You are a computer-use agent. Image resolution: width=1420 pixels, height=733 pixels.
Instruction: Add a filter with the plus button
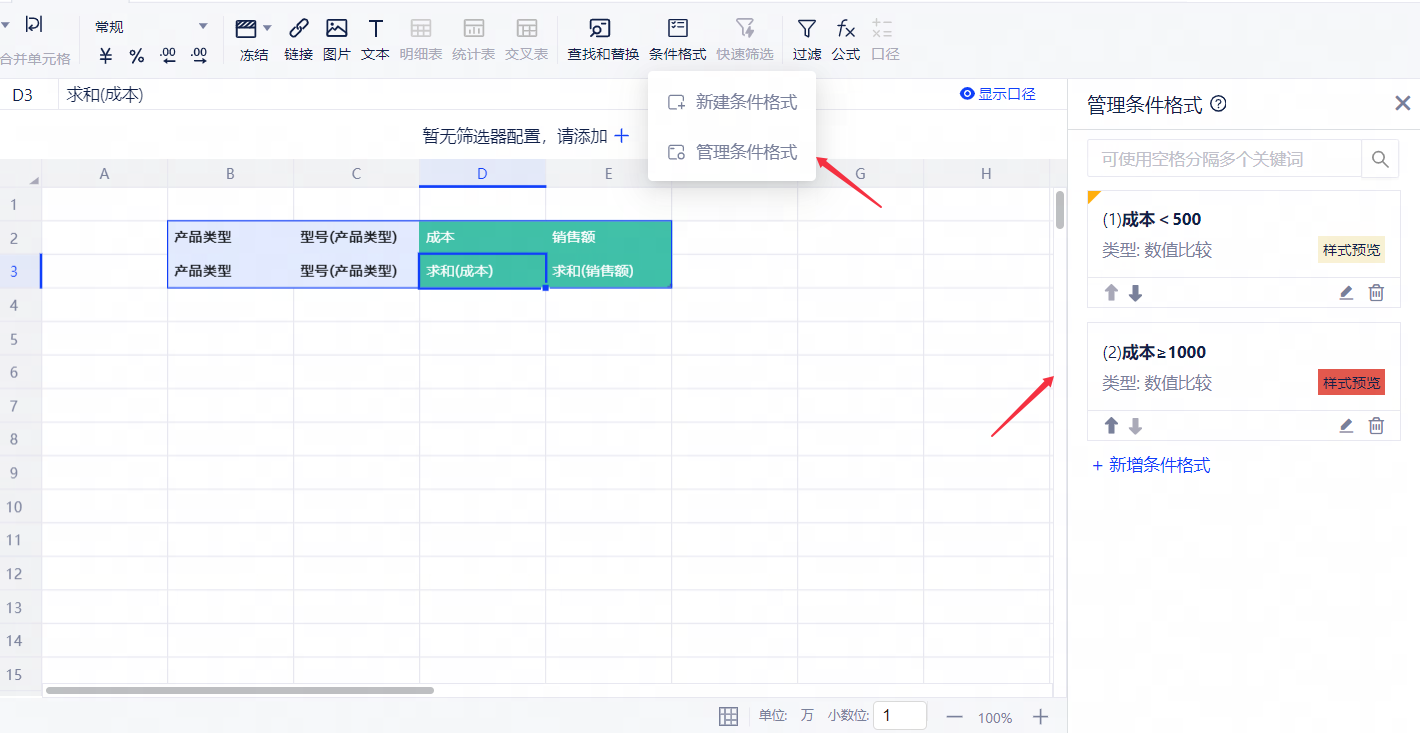pyautogui.click(x=621, y=135)
